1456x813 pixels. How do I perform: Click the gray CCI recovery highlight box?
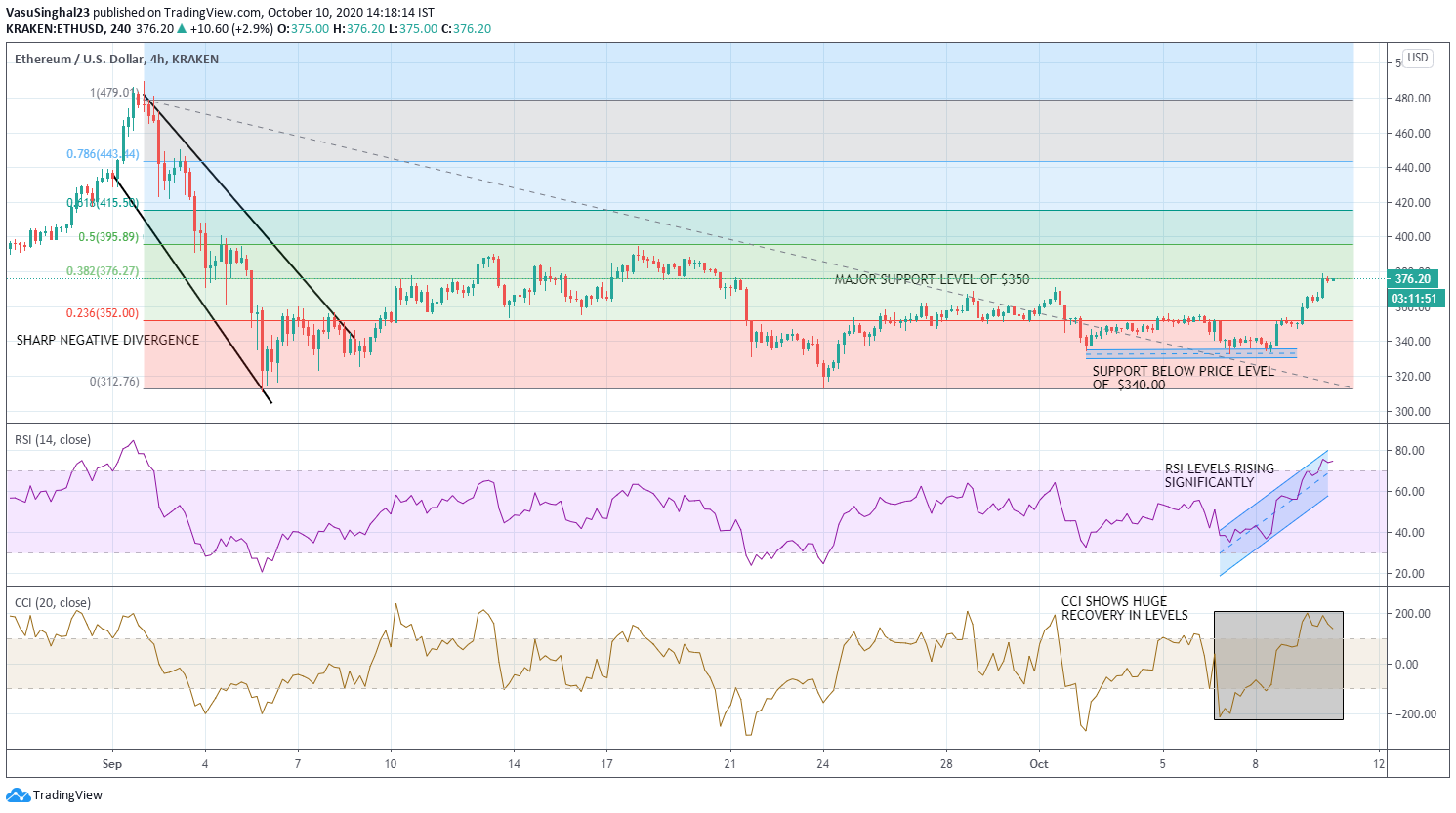pos(1278,666)
